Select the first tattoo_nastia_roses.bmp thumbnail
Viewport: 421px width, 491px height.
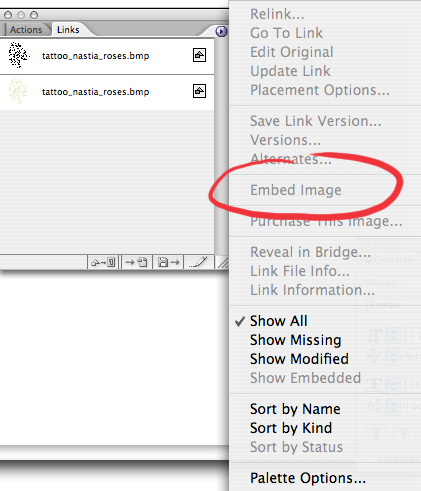tap(18, 55)
